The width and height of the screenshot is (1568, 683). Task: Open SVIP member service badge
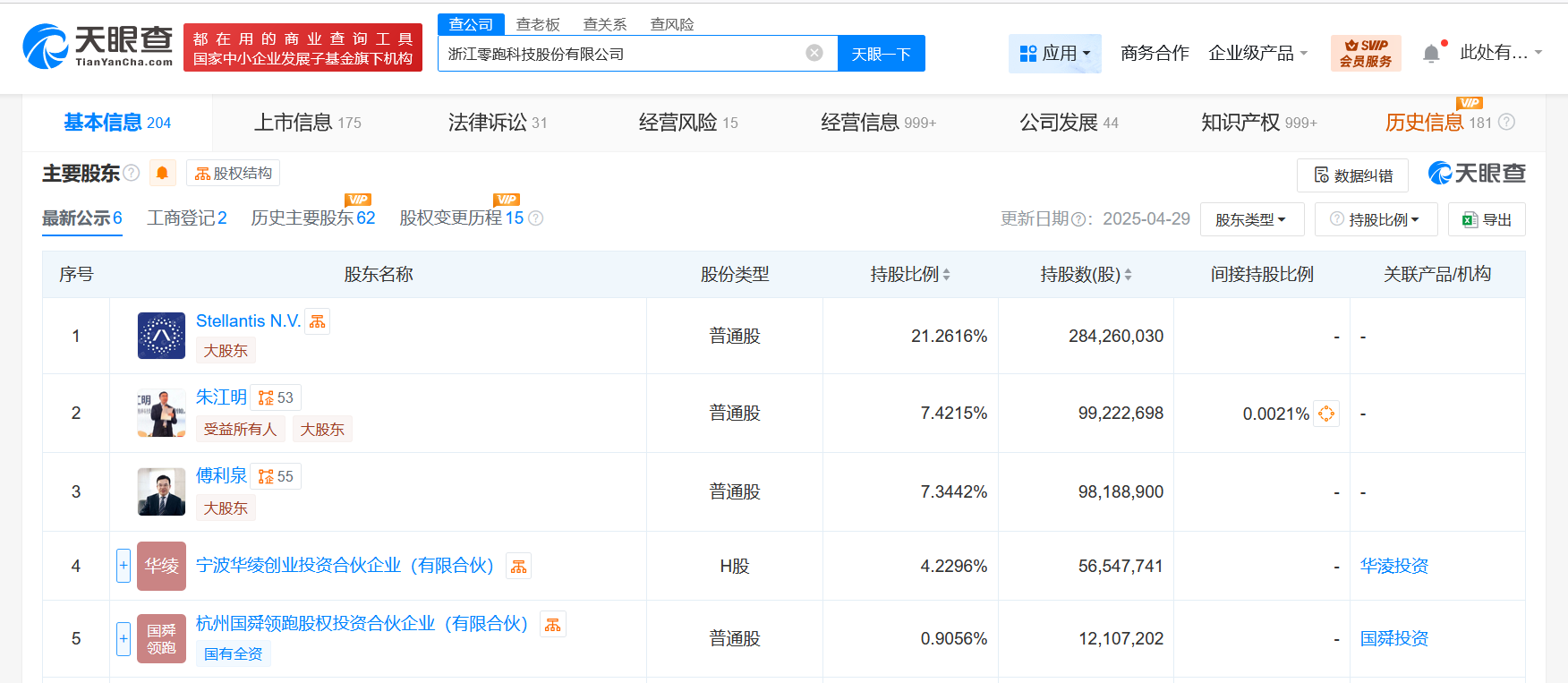coord(1365,53)
